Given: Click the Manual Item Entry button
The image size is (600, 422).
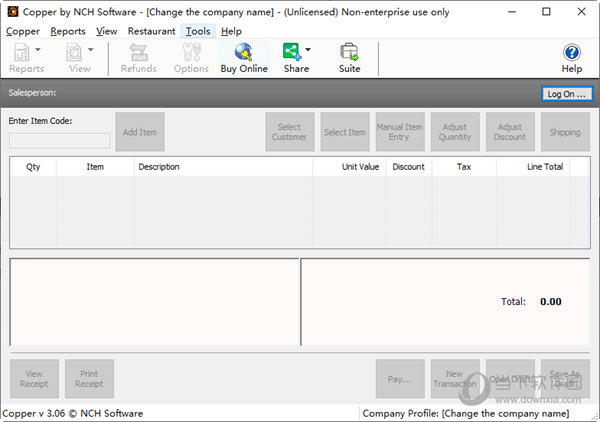Looking at the screenshot, I should point(400,132).
